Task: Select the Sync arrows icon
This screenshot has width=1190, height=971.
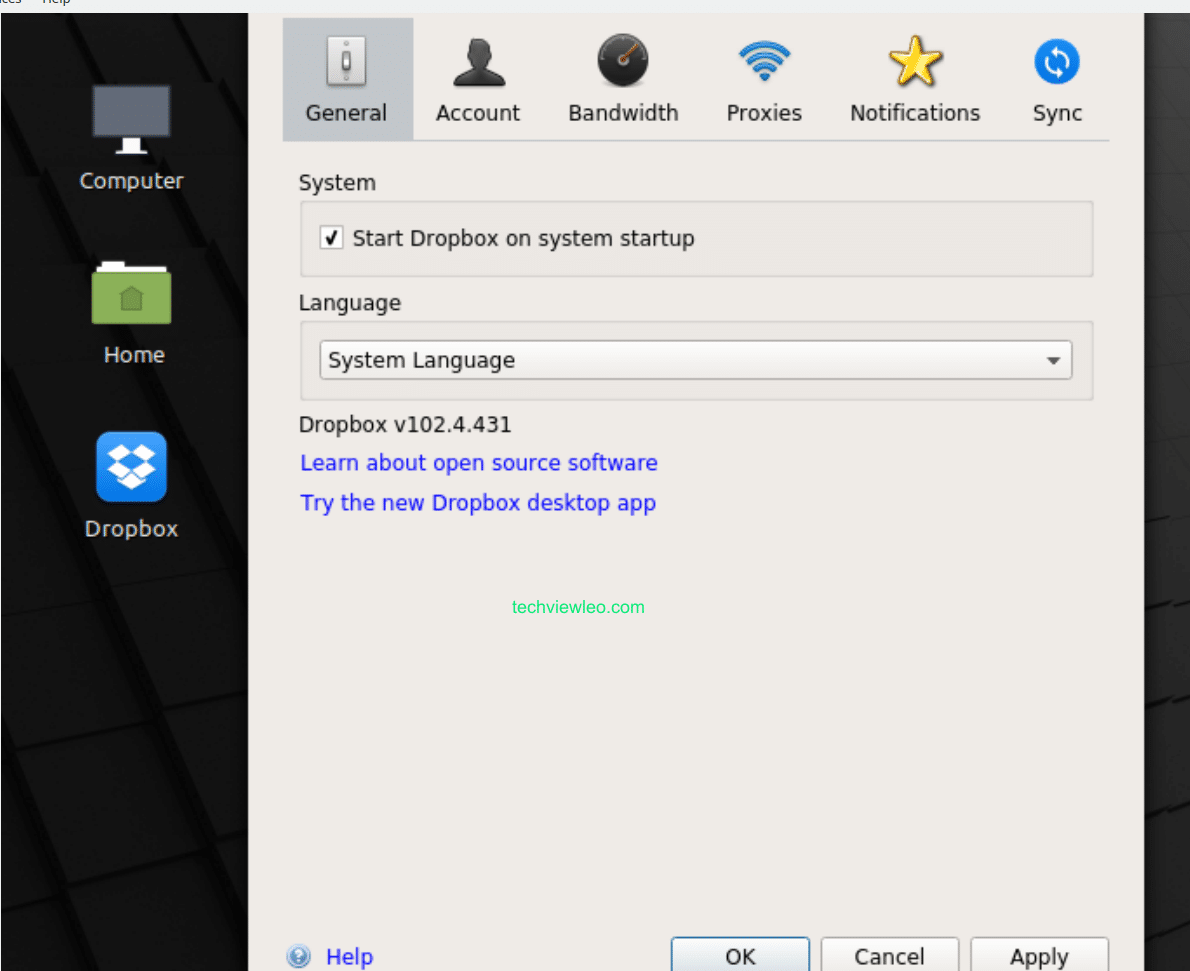Action: coord(1056,60)
